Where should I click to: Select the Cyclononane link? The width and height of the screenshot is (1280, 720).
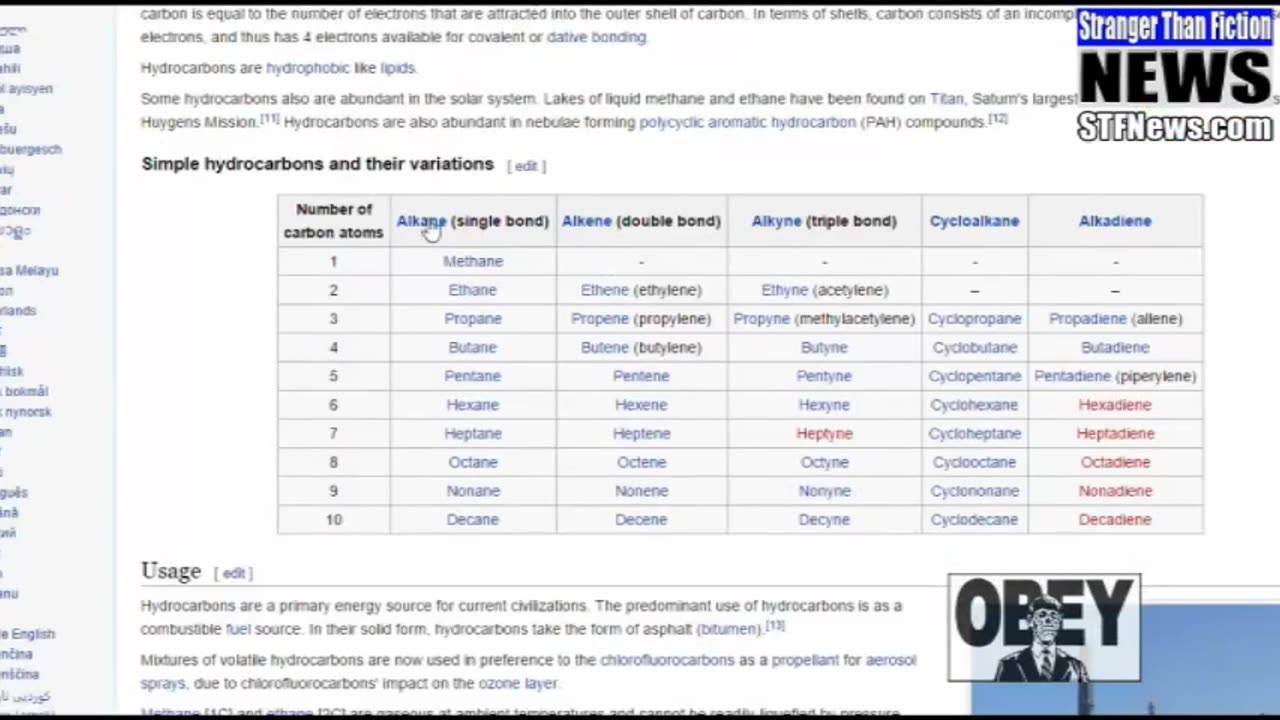point(975,491)
